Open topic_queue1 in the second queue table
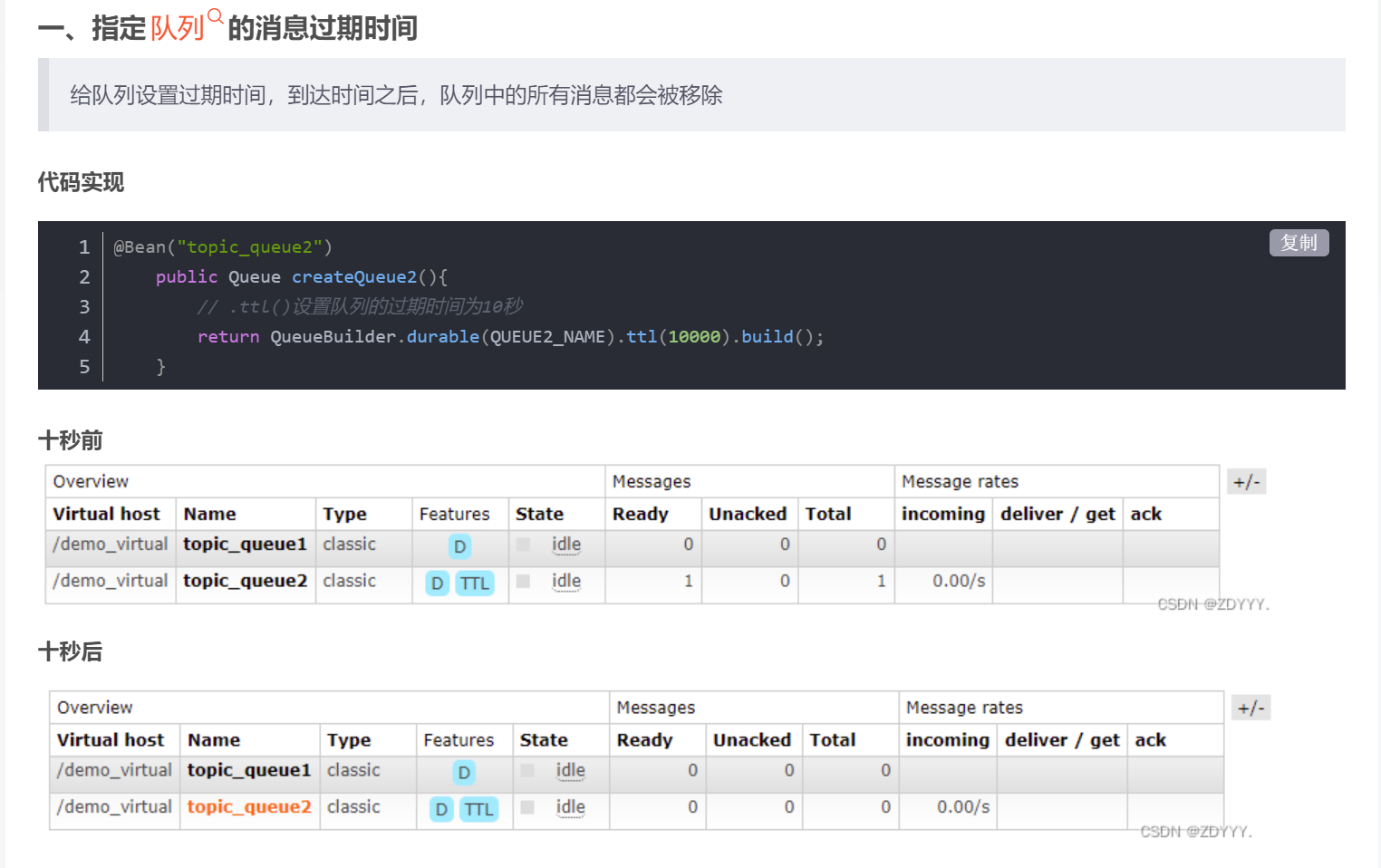This screenshot has height=868, width=1381. 249,770
